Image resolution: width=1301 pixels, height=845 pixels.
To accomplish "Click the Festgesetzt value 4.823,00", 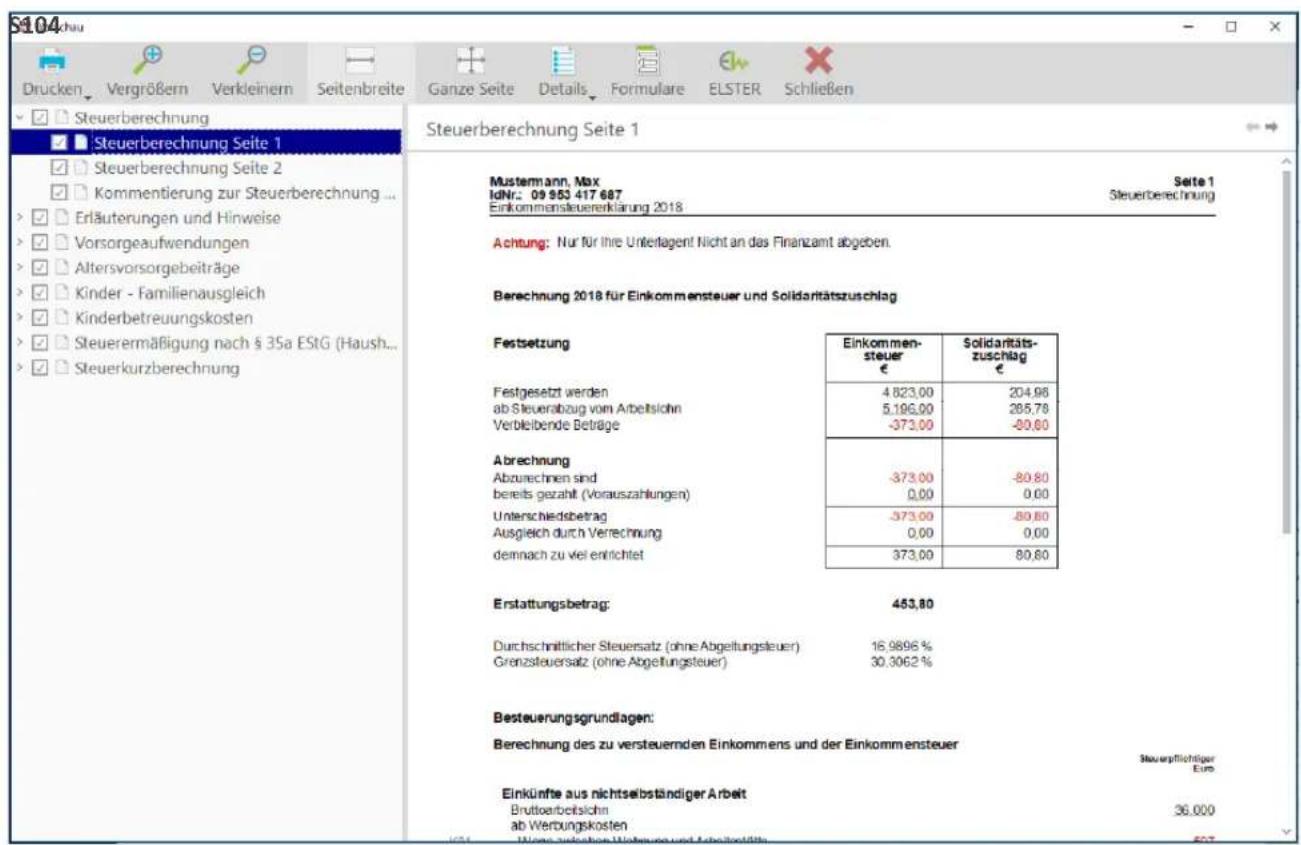I will tap(908, 391).
